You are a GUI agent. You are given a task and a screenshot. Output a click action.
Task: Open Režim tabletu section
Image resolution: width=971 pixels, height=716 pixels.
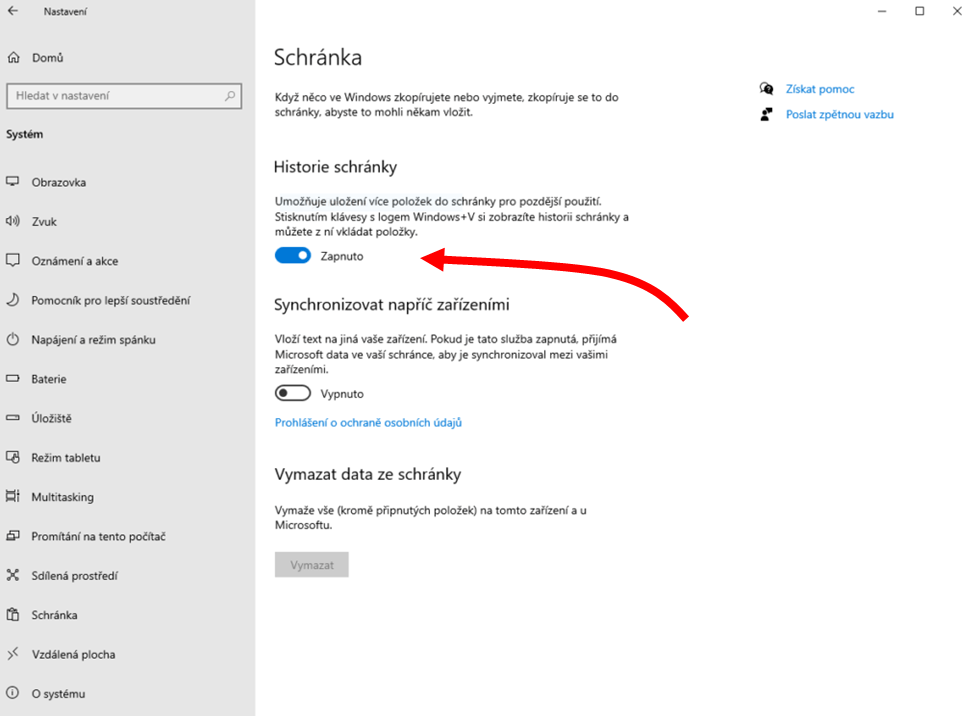pyautogui.click(x=66, y=458)
